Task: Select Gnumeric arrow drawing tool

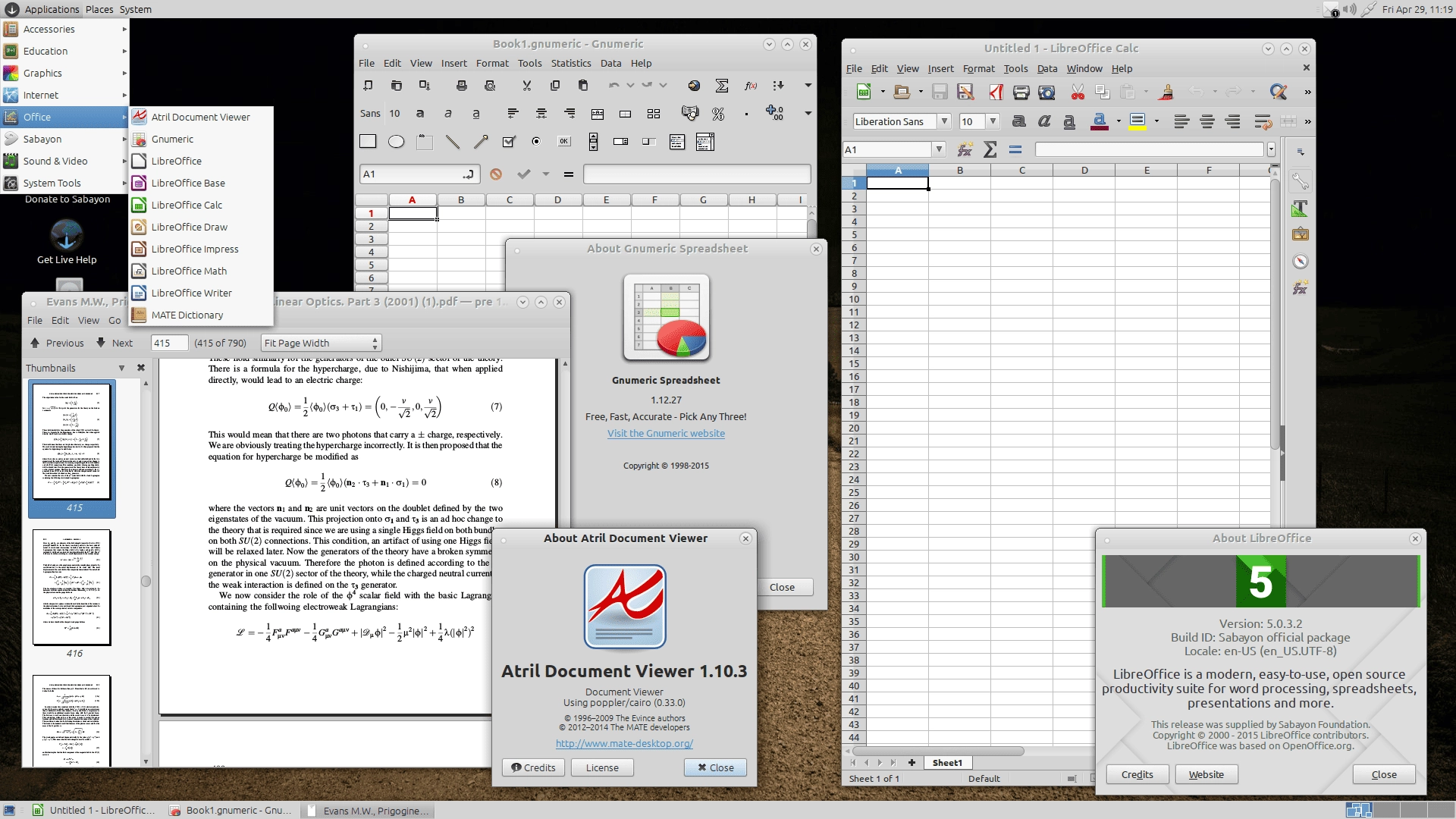Action: coord(481,142)
